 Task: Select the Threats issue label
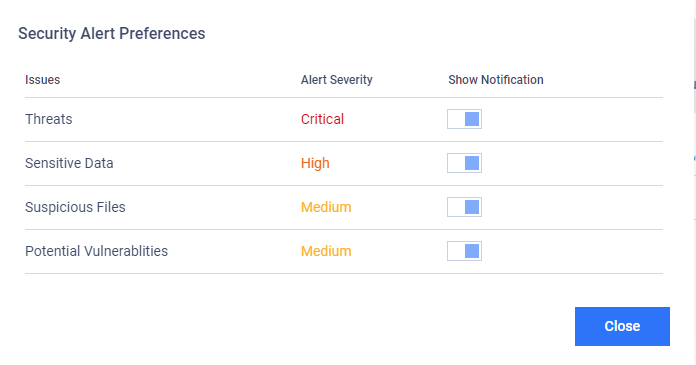pyautogui.click(x=48, y=119)
